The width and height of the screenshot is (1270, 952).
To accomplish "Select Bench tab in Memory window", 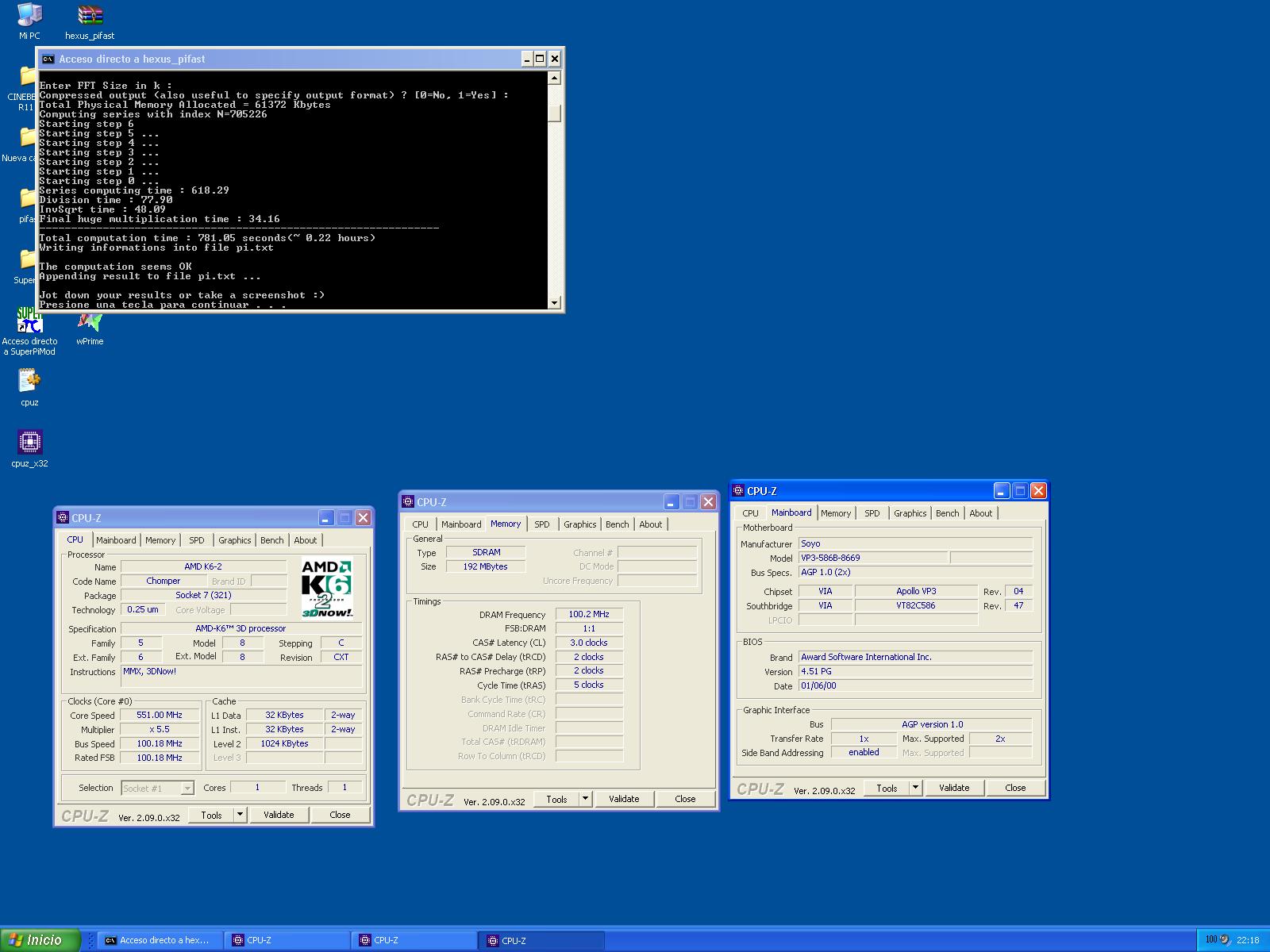I will (618, 524).
